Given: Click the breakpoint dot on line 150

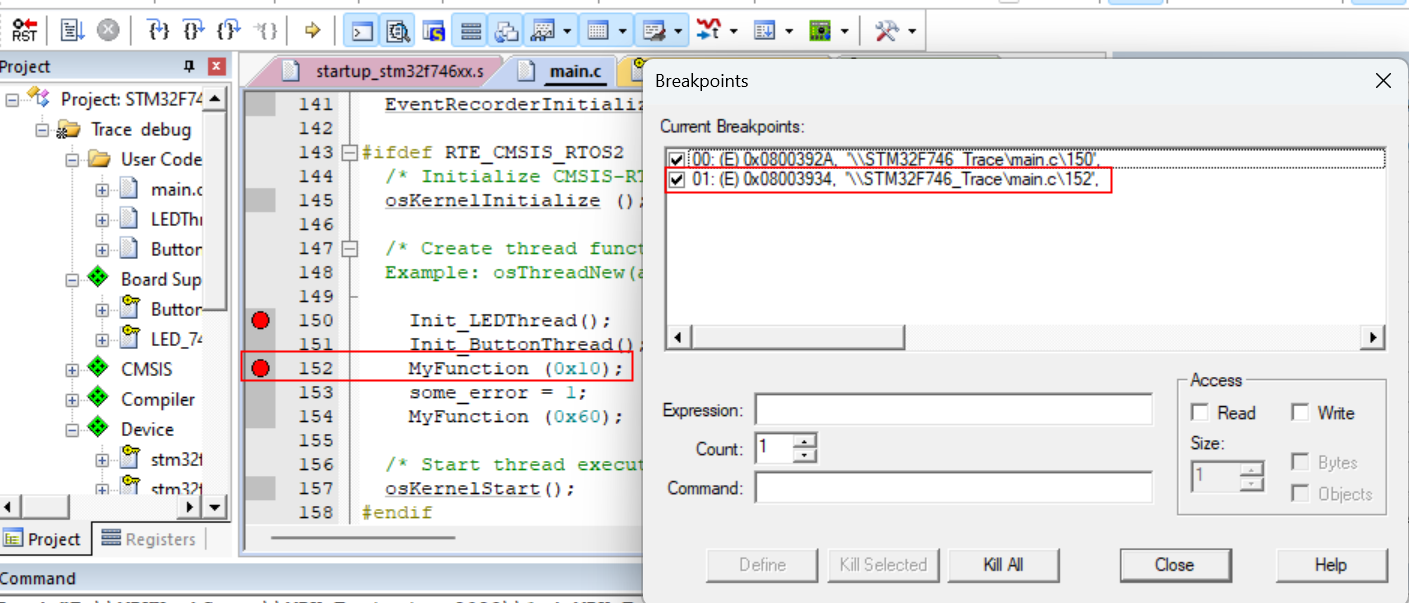Looking at the screenshot, I should click(x=261, y=320).
